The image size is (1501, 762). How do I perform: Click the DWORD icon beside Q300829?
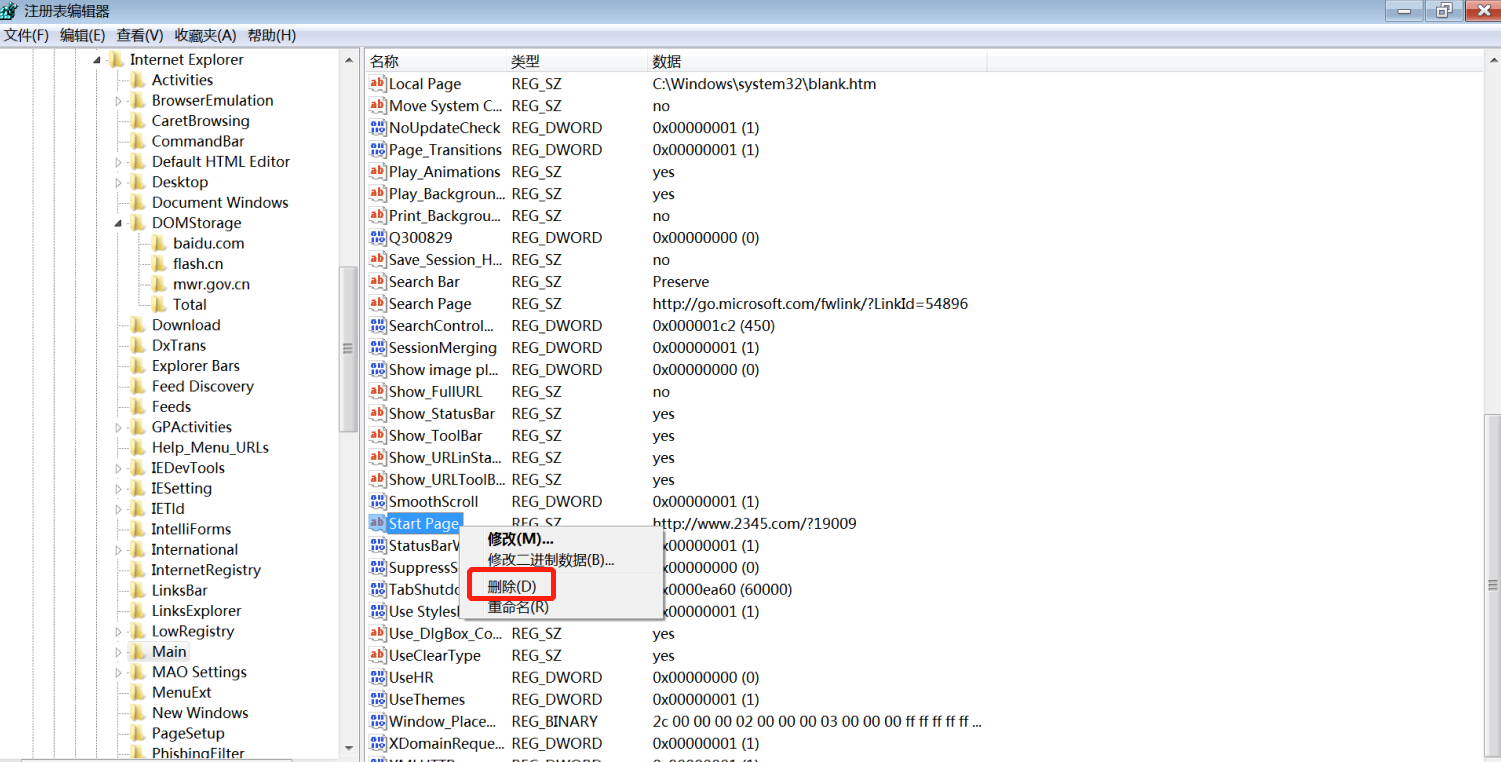point(378,237)
